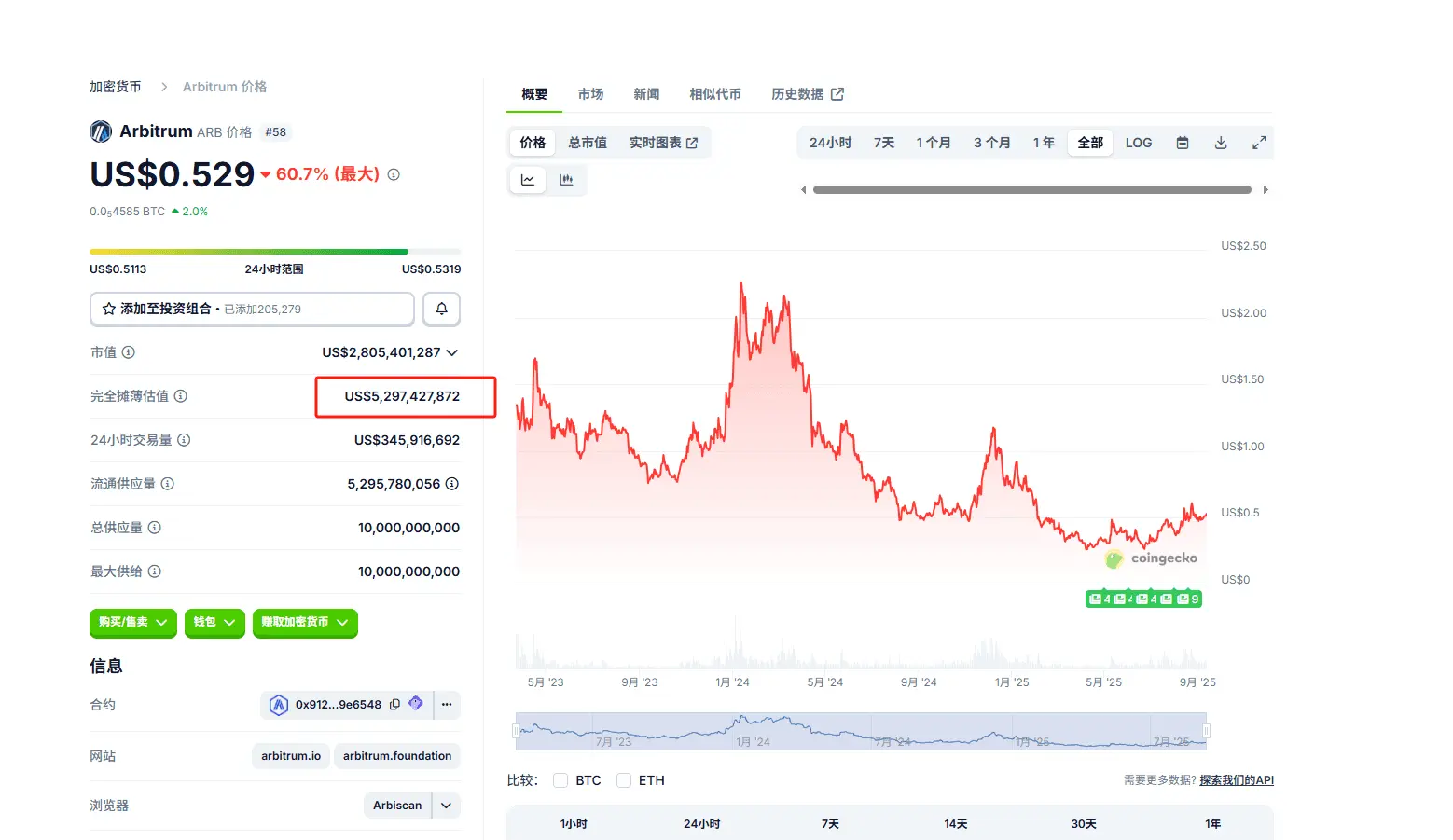Open the three-dot menu beside the contract
Viewport: 1453px width, 840px height.
447,705
